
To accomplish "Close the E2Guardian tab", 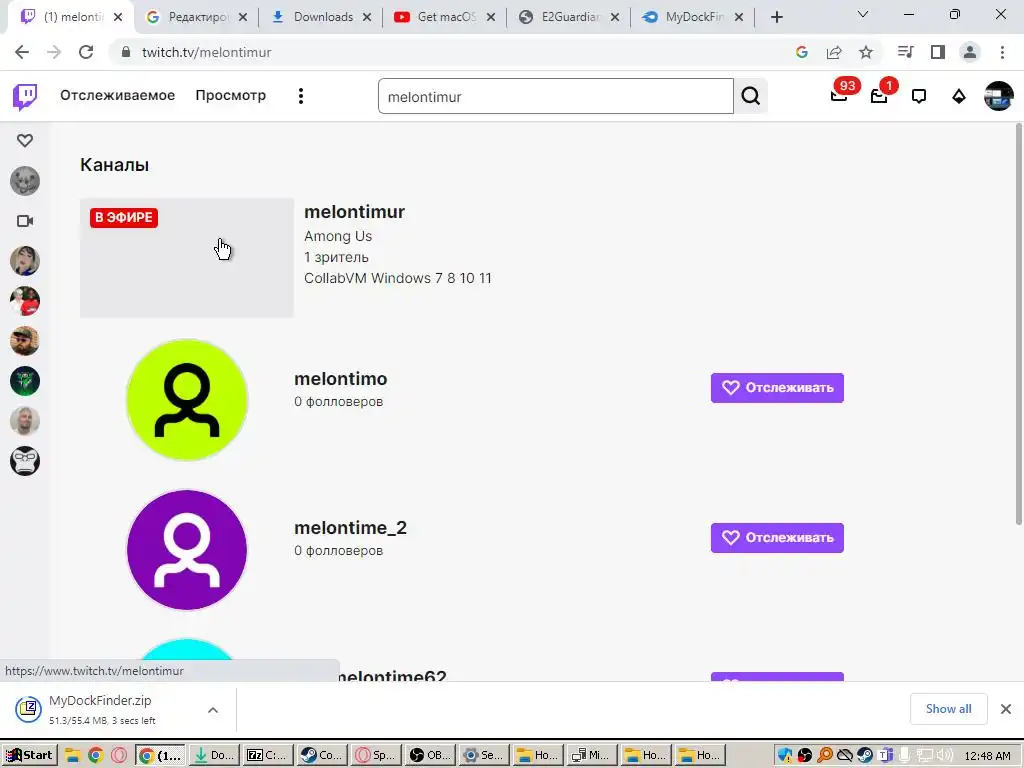I will 615,18.
